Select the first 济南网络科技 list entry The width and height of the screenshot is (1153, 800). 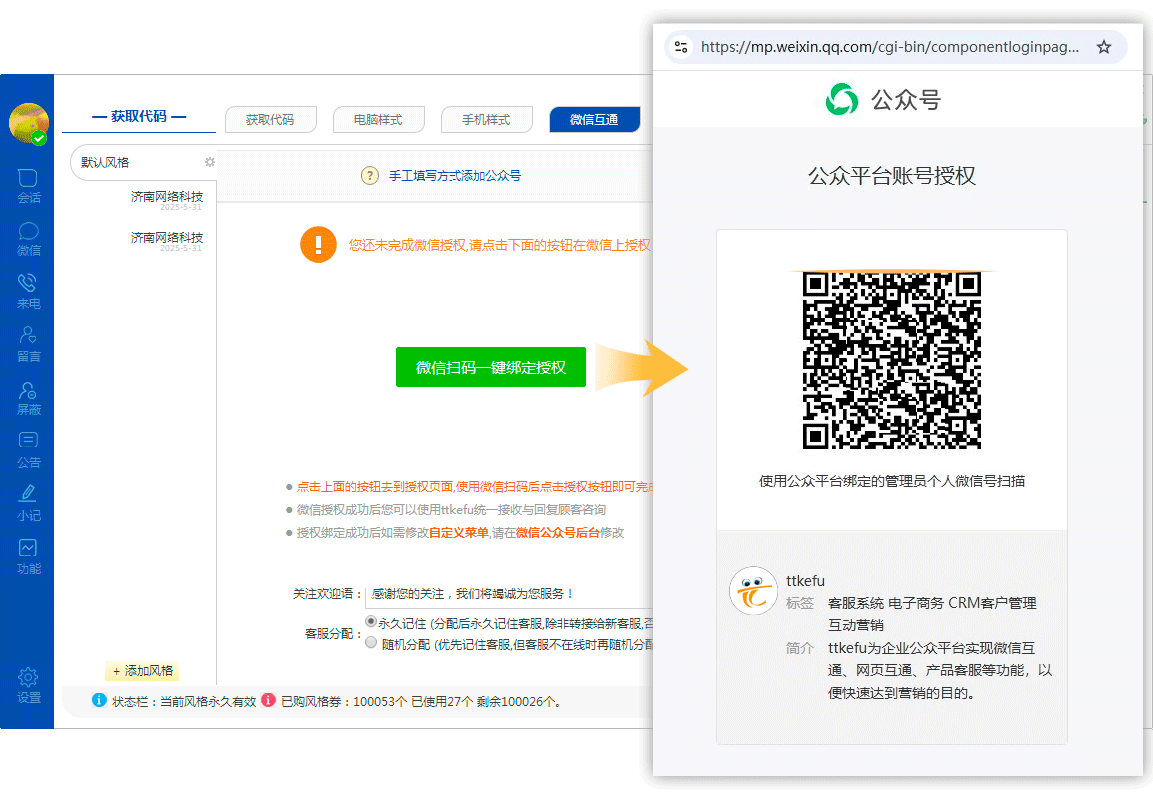point(167,200)
